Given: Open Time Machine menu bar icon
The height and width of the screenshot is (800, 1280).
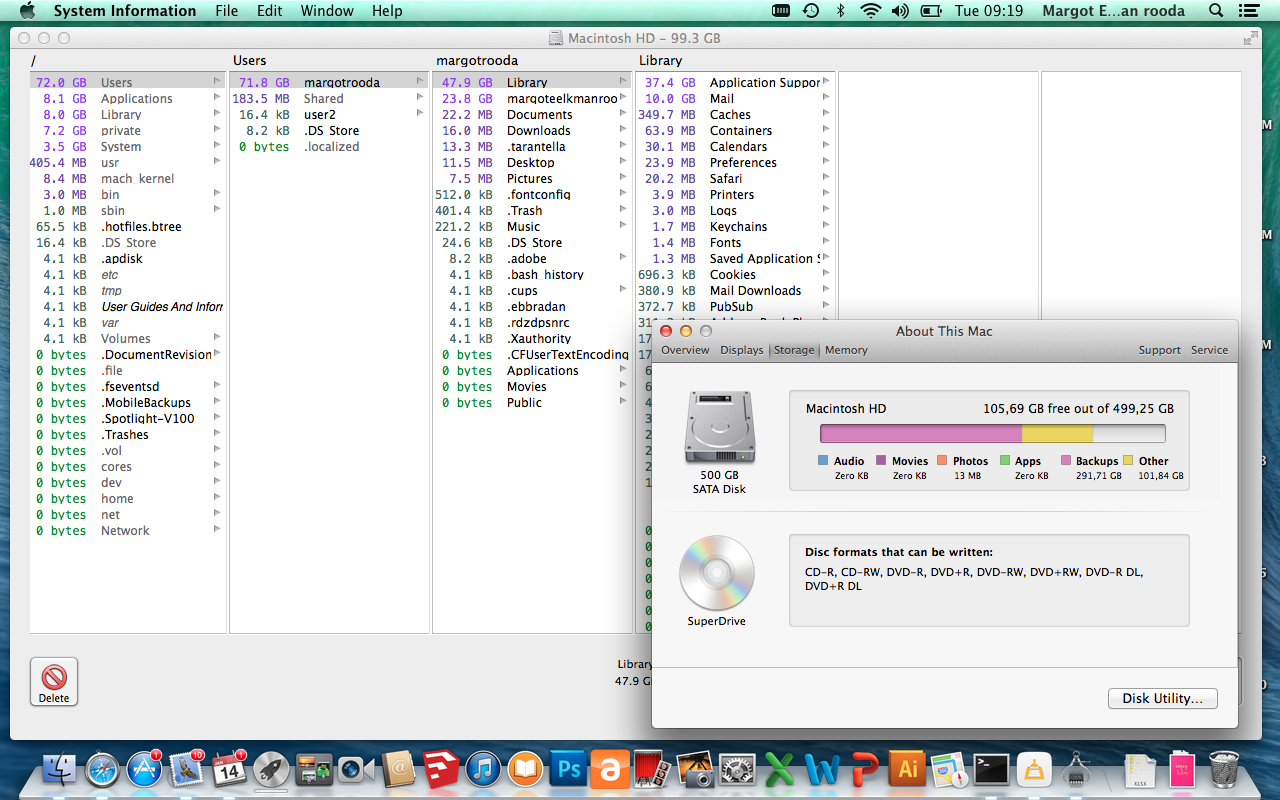Looking at the screenshot, I should 811,11.
